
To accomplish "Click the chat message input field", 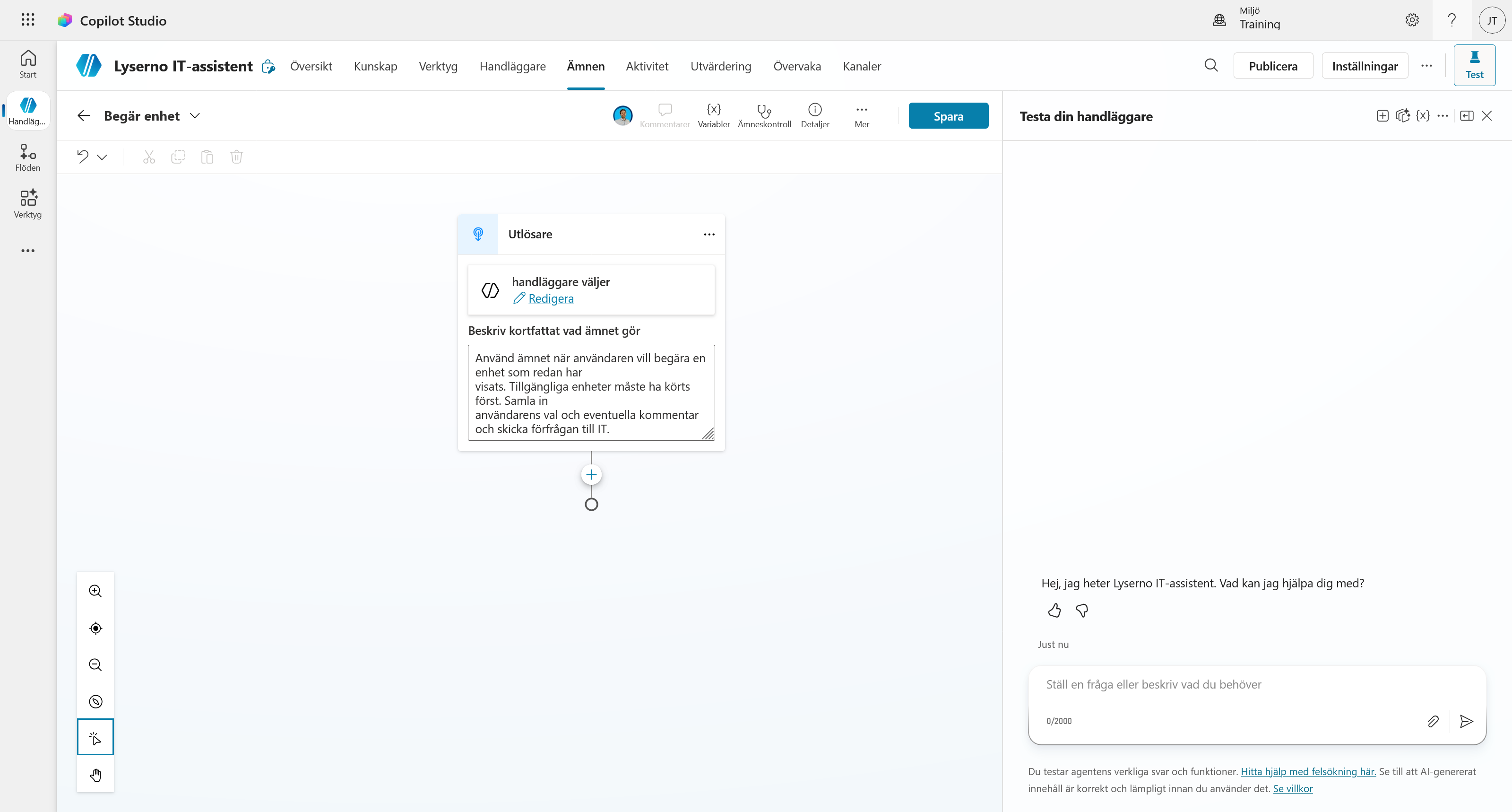I will coord(1257,685).
